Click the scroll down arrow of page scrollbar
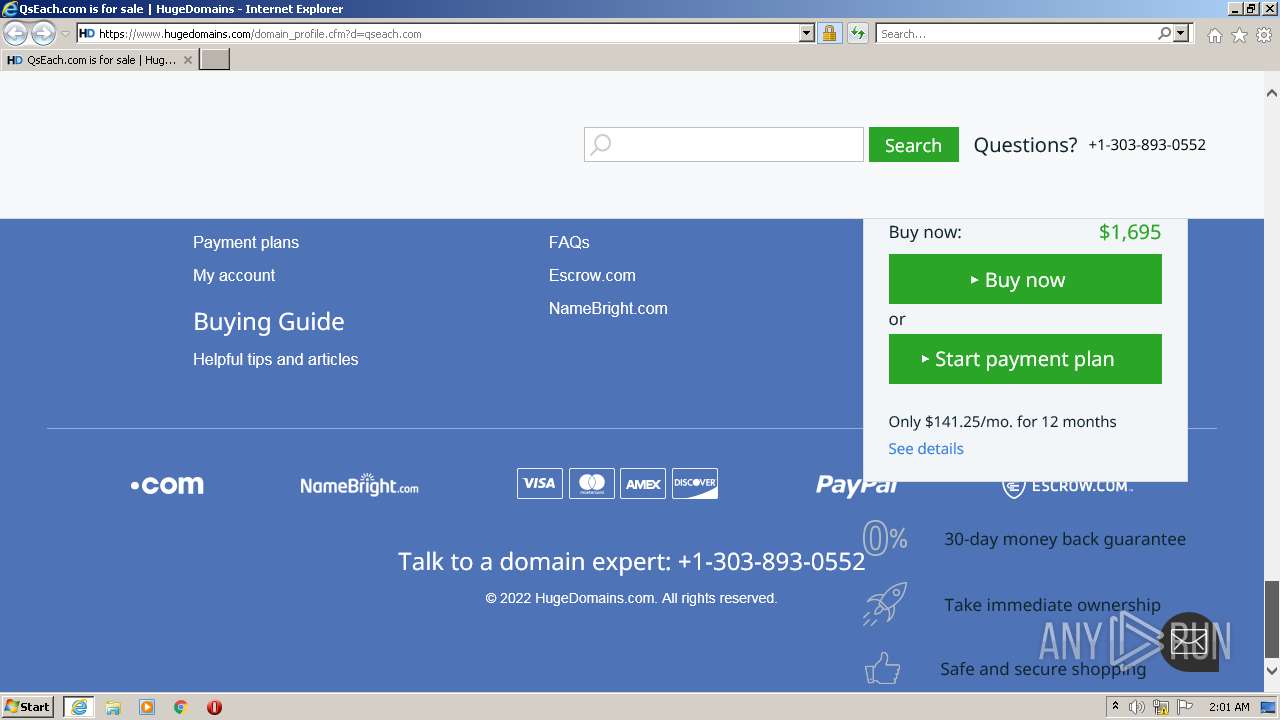Screen dimensions: 1280x720 [1272, 671]
